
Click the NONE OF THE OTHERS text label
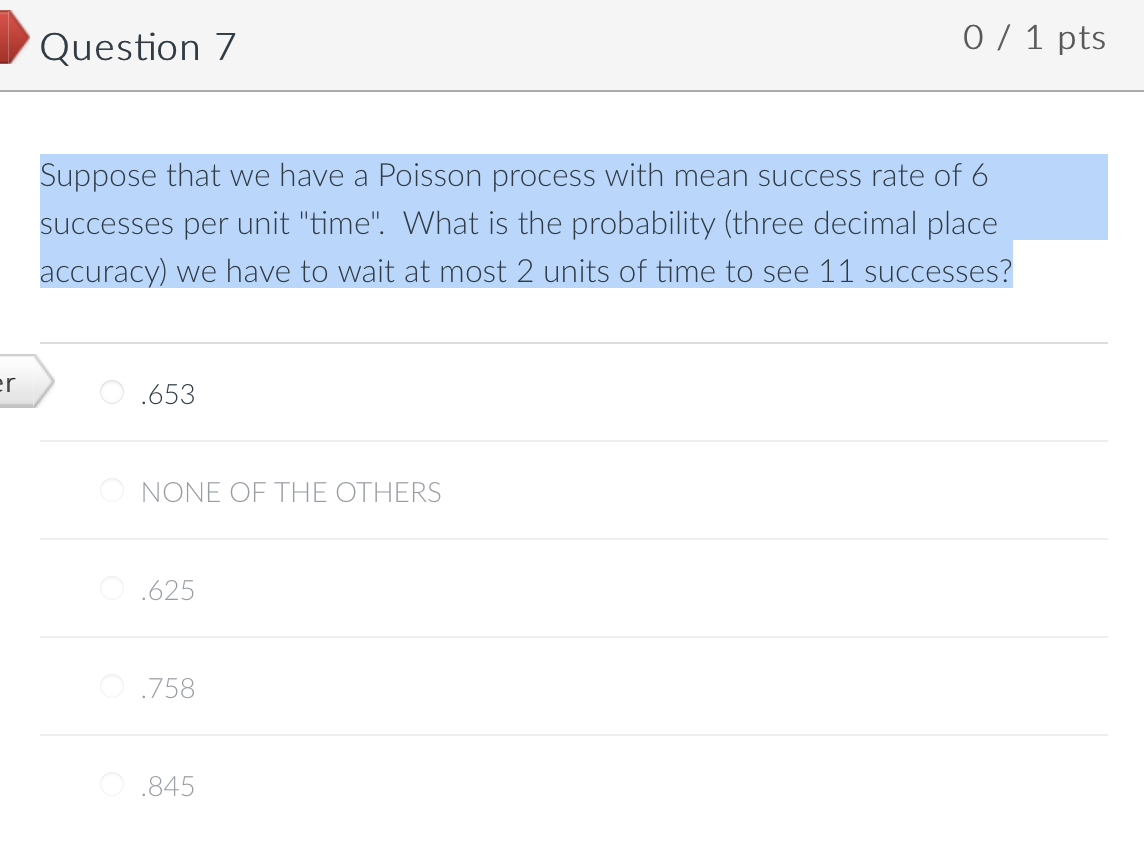click(290, 492)
